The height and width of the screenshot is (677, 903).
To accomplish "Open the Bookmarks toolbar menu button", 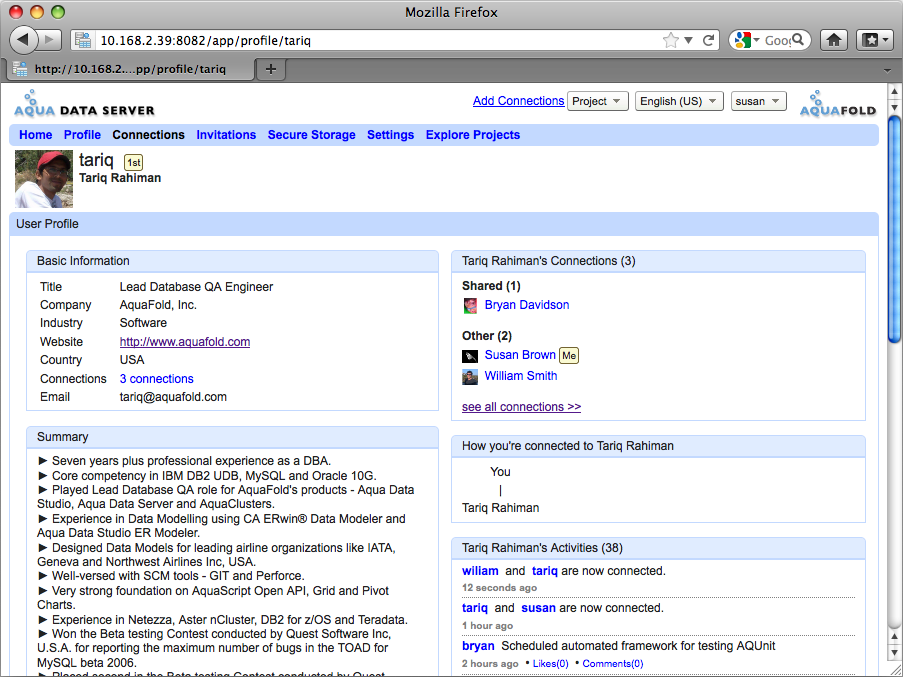I will point(874,40).
